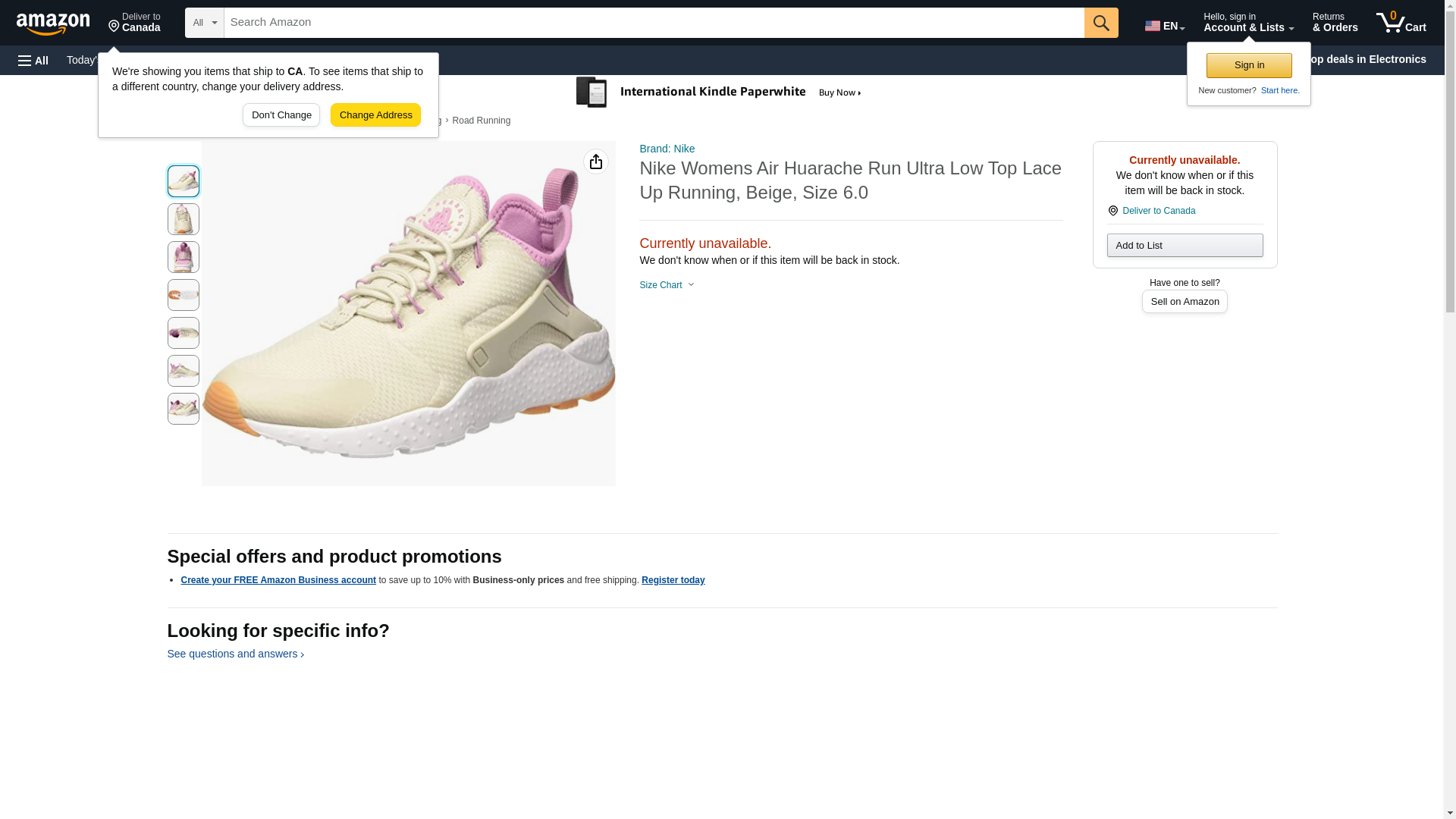Click the Don't Change button
Viewport: 1456px width, 819px height.
coord(281,115)
